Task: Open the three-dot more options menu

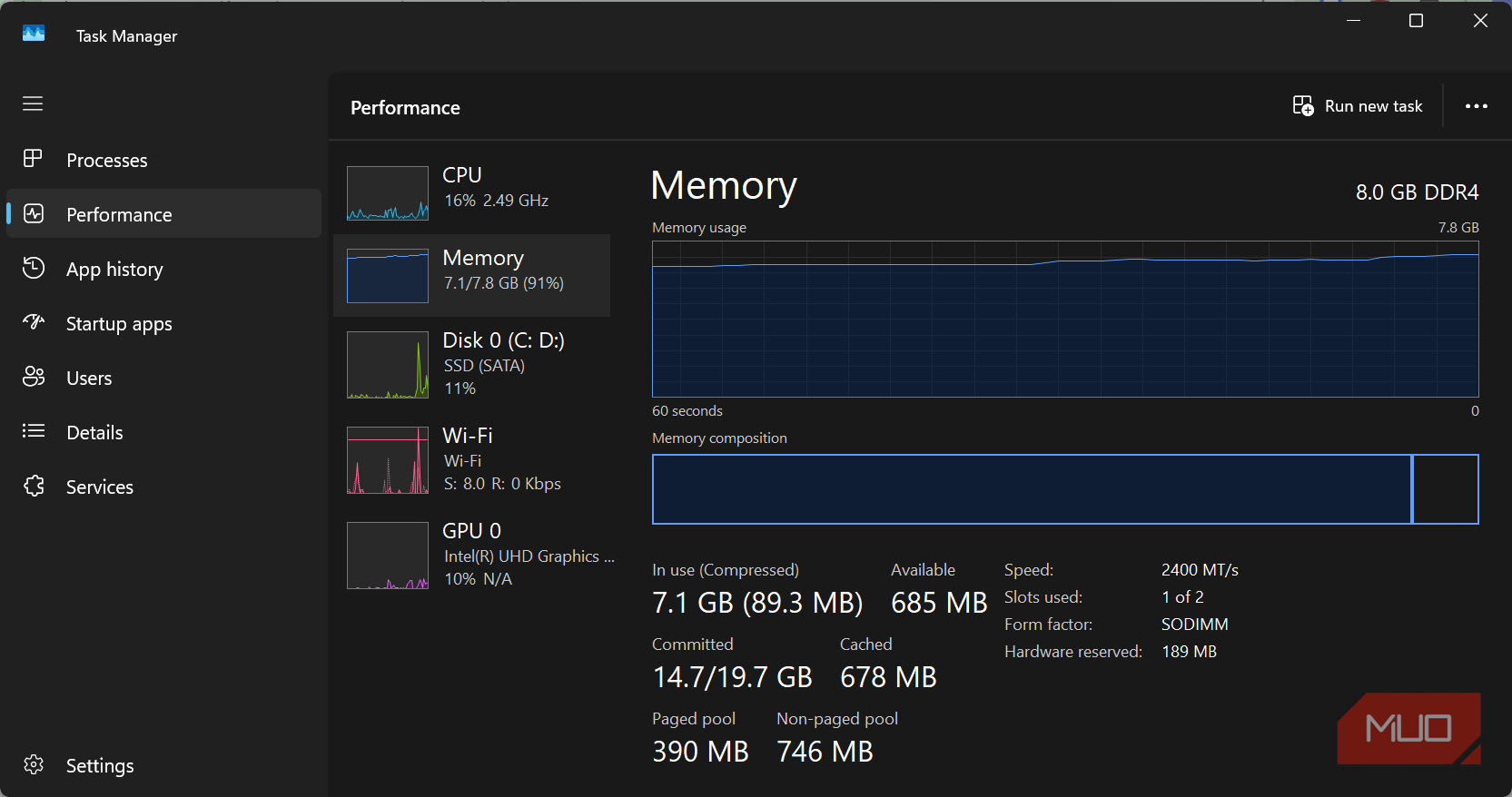Action: [x=1477, y=106]
